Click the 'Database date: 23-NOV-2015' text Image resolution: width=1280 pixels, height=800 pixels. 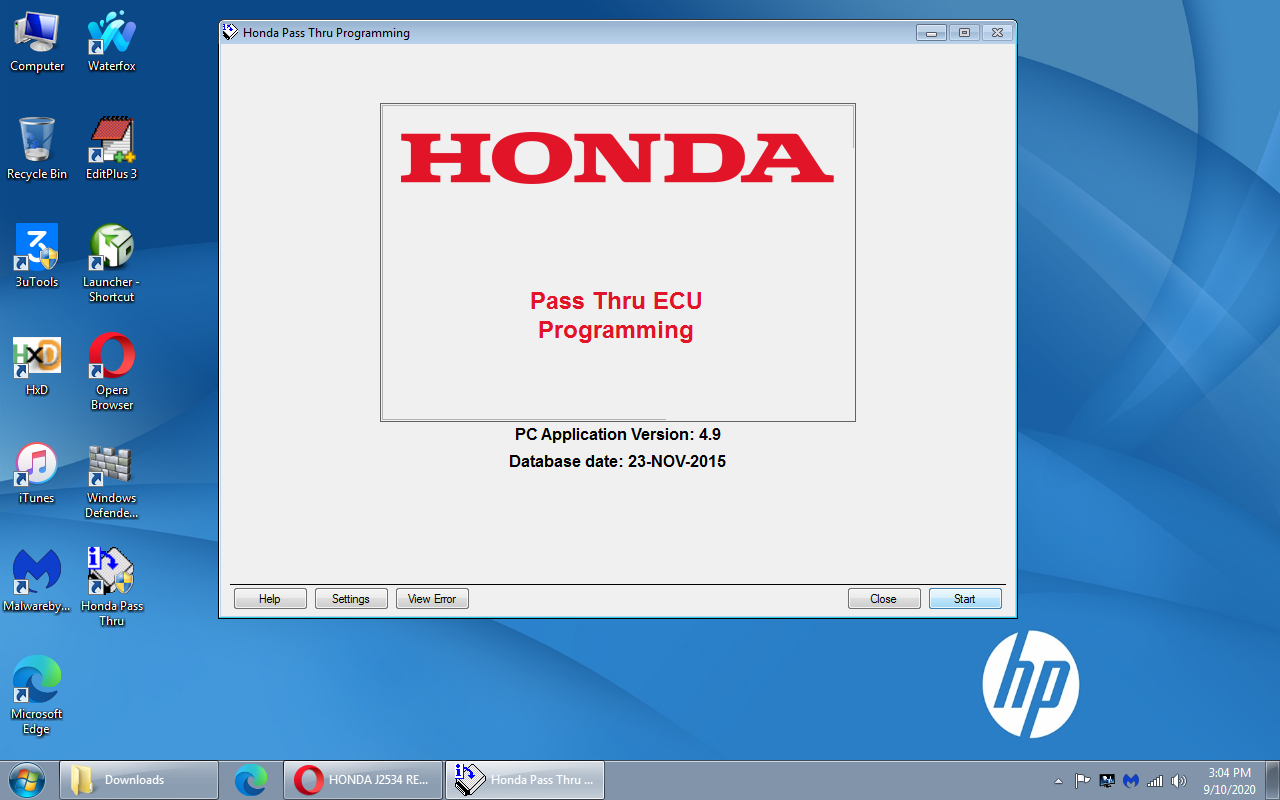[x=618, y=462]
